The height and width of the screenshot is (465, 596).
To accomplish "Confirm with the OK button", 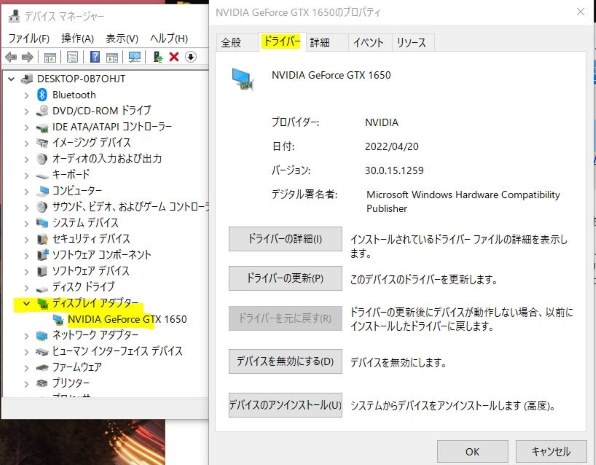I will pyautogui.click(x=472, y=452).
